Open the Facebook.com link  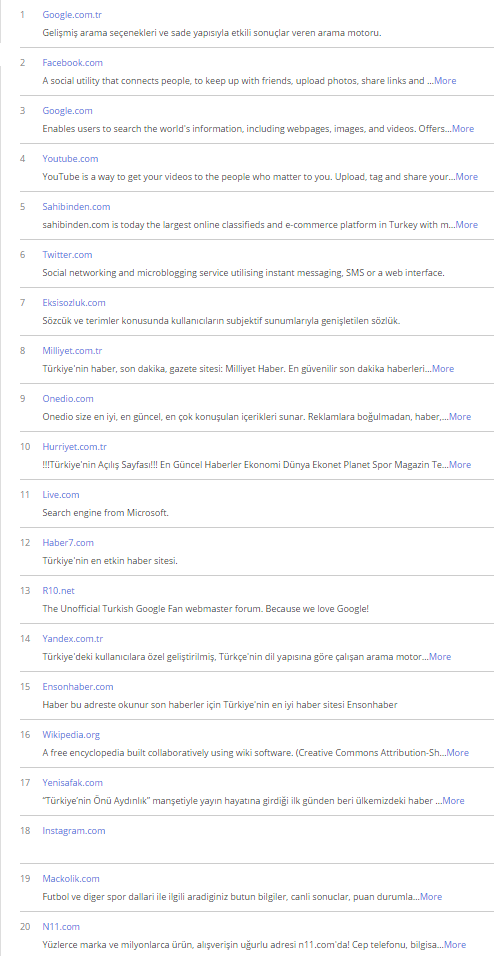pos(72,63)
